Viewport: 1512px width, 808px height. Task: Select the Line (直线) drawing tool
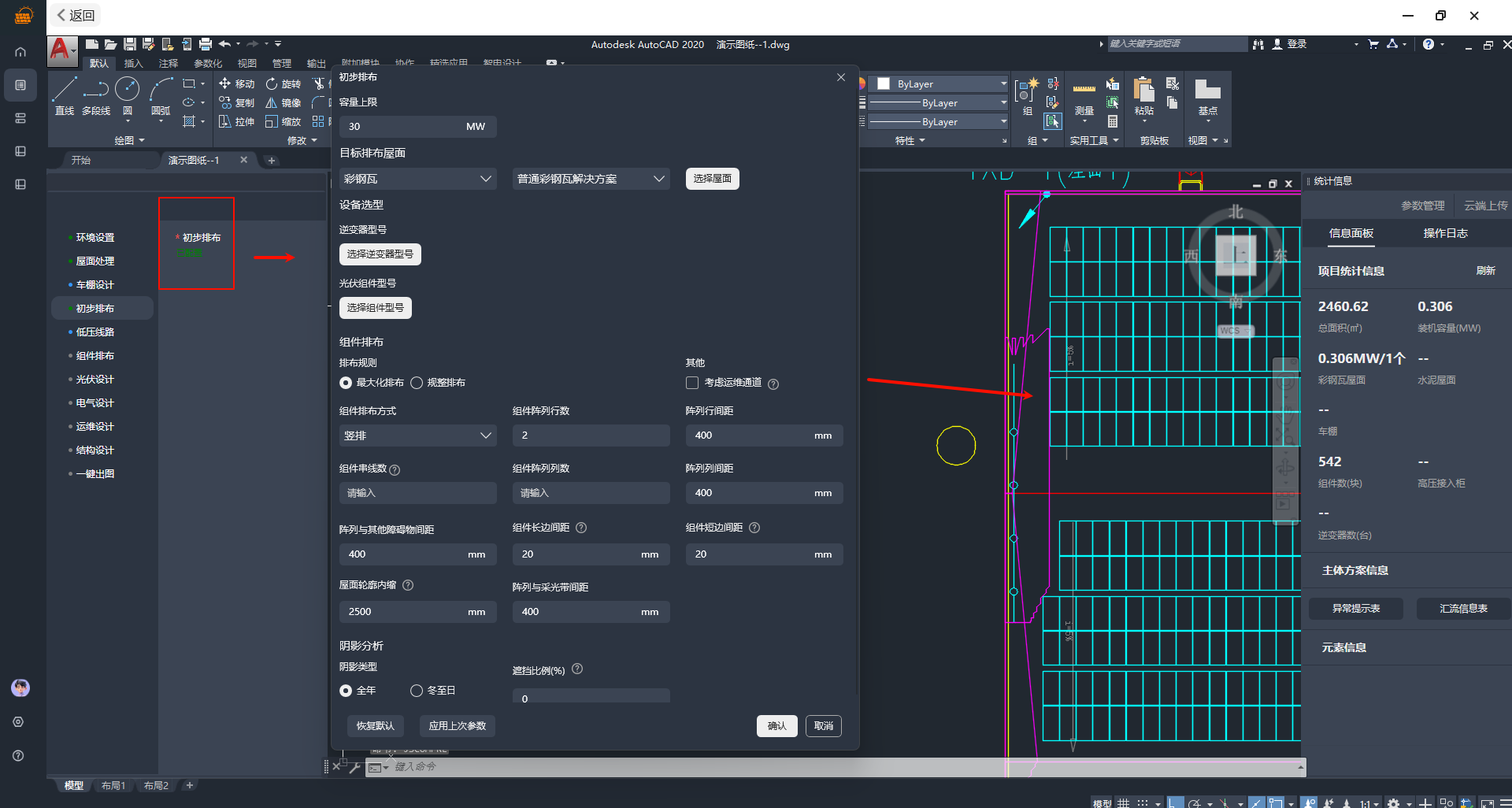65,91
